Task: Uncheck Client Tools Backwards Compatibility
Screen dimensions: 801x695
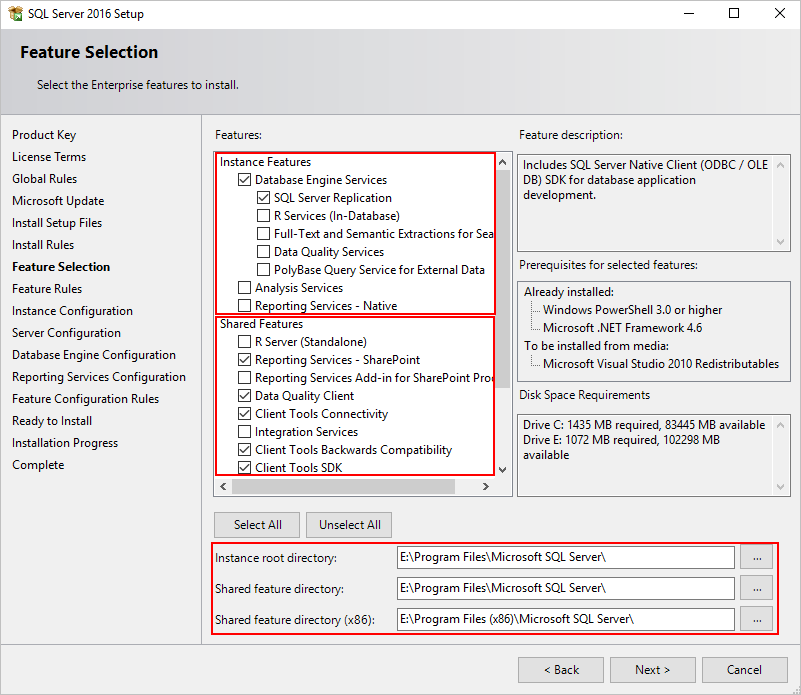Action: (x=244, y=450)
